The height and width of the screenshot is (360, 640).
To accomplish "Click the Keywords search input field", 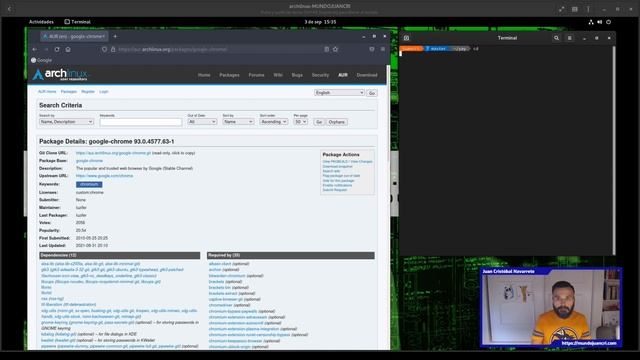I will [141, 122].
